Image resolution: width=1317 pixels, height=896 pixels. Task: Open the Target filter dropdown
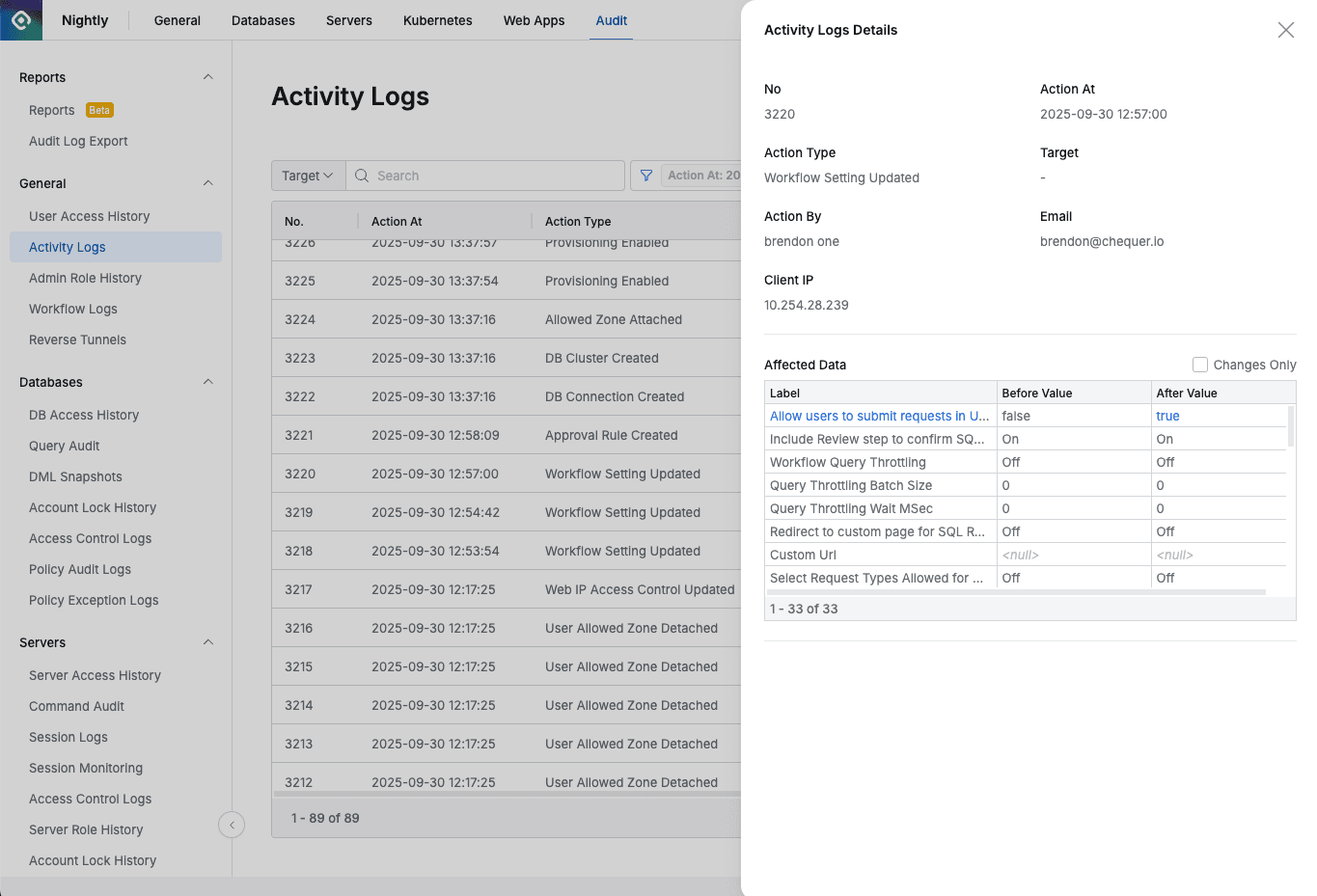click(x=307, y=176)
